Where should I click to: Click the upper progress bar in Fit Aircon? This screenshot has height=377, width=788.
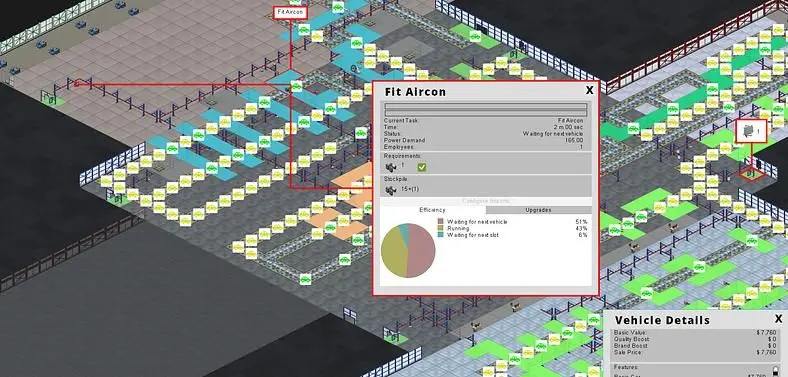point(485,107)
